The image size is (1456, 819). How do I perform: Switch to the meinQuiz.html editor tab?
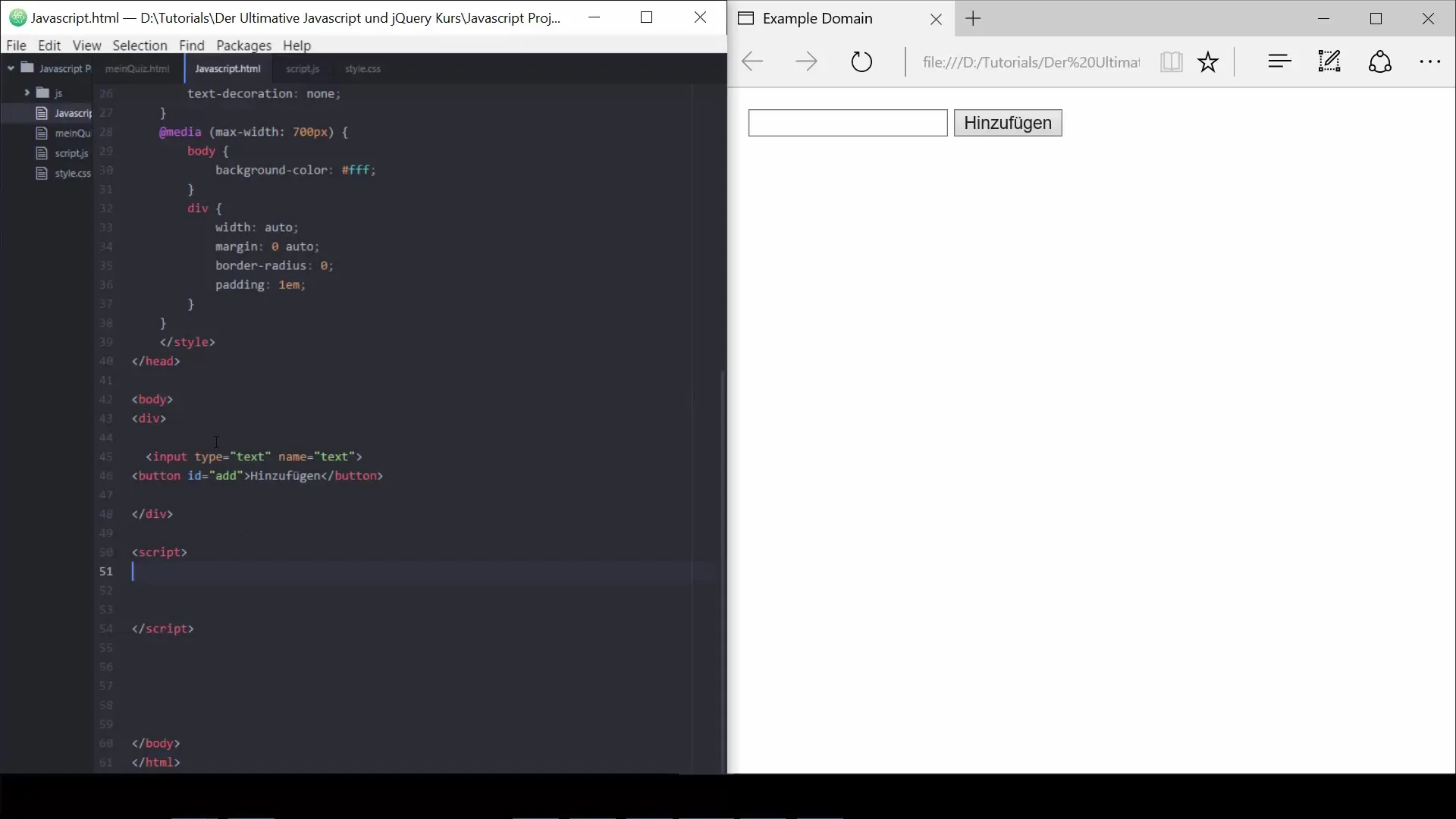137,69
